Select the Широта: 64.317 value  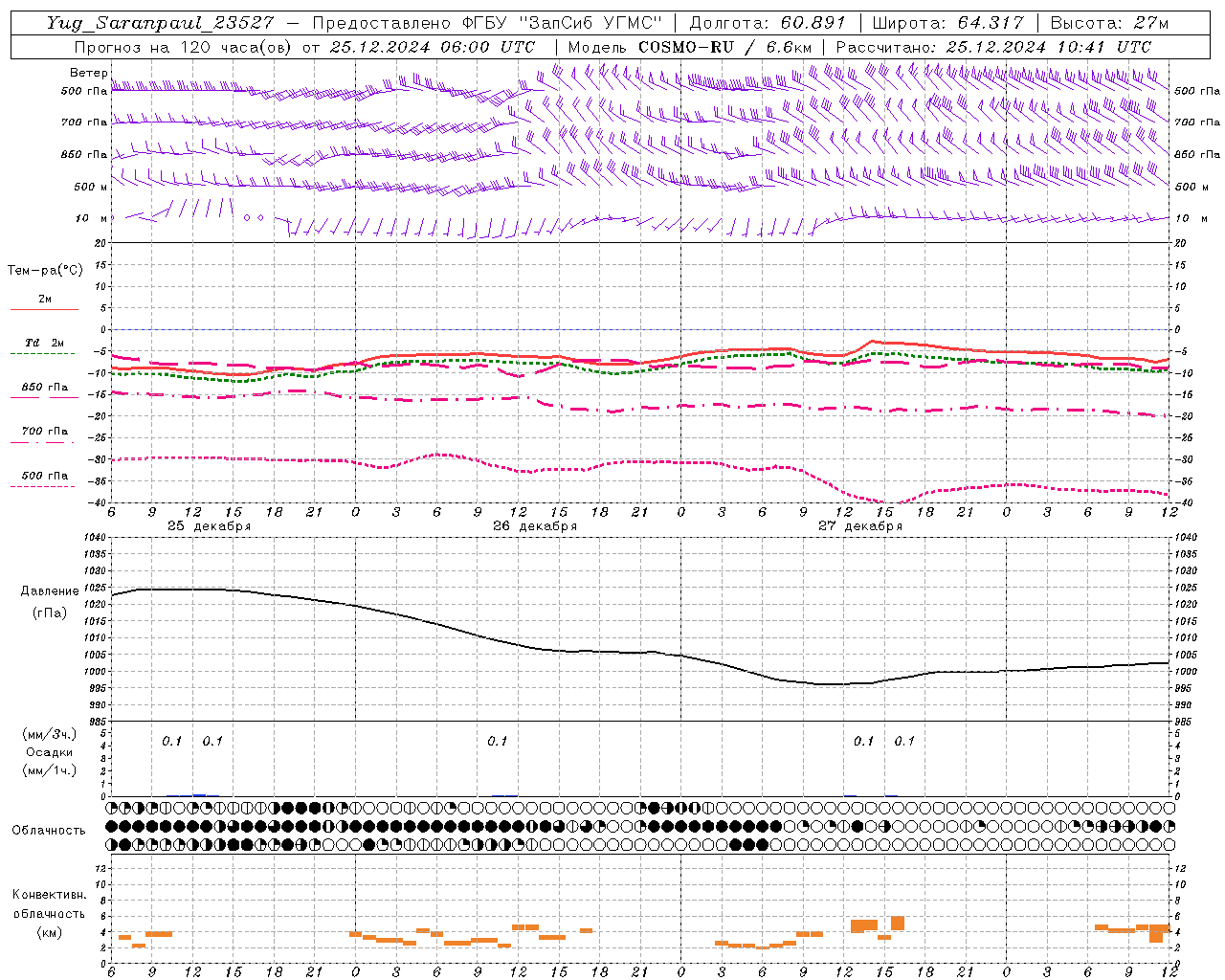(947, 23)
